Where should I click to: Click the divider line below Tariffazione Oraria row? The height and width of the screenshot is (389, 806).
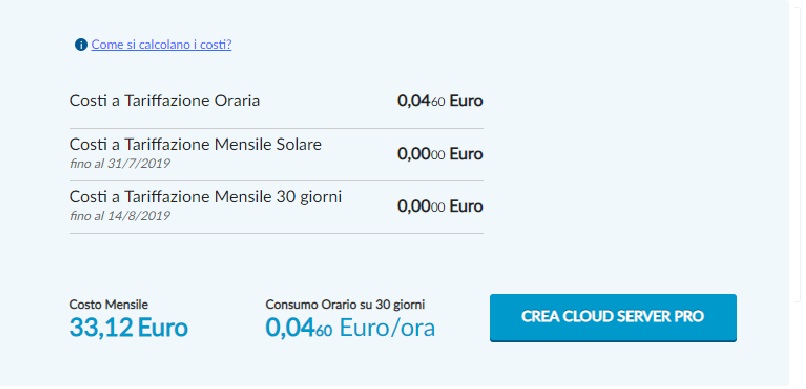[x=277, y=128]
